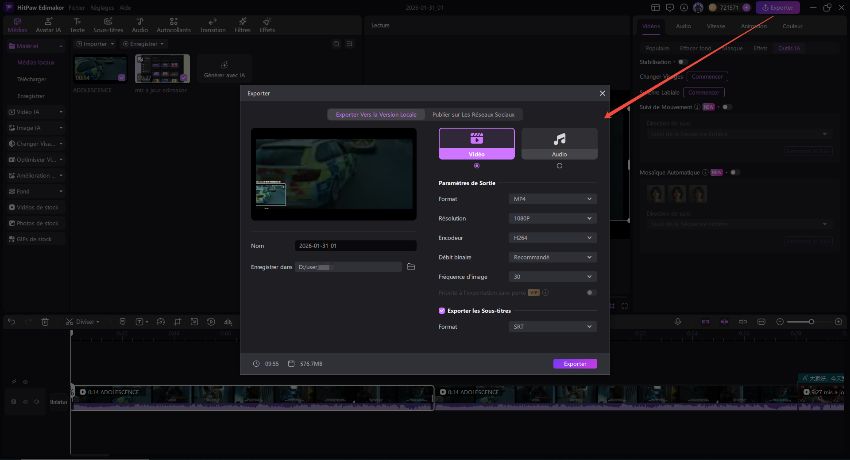
Task: Open the Débit binaire dropdown
Action: pos(552,257)
